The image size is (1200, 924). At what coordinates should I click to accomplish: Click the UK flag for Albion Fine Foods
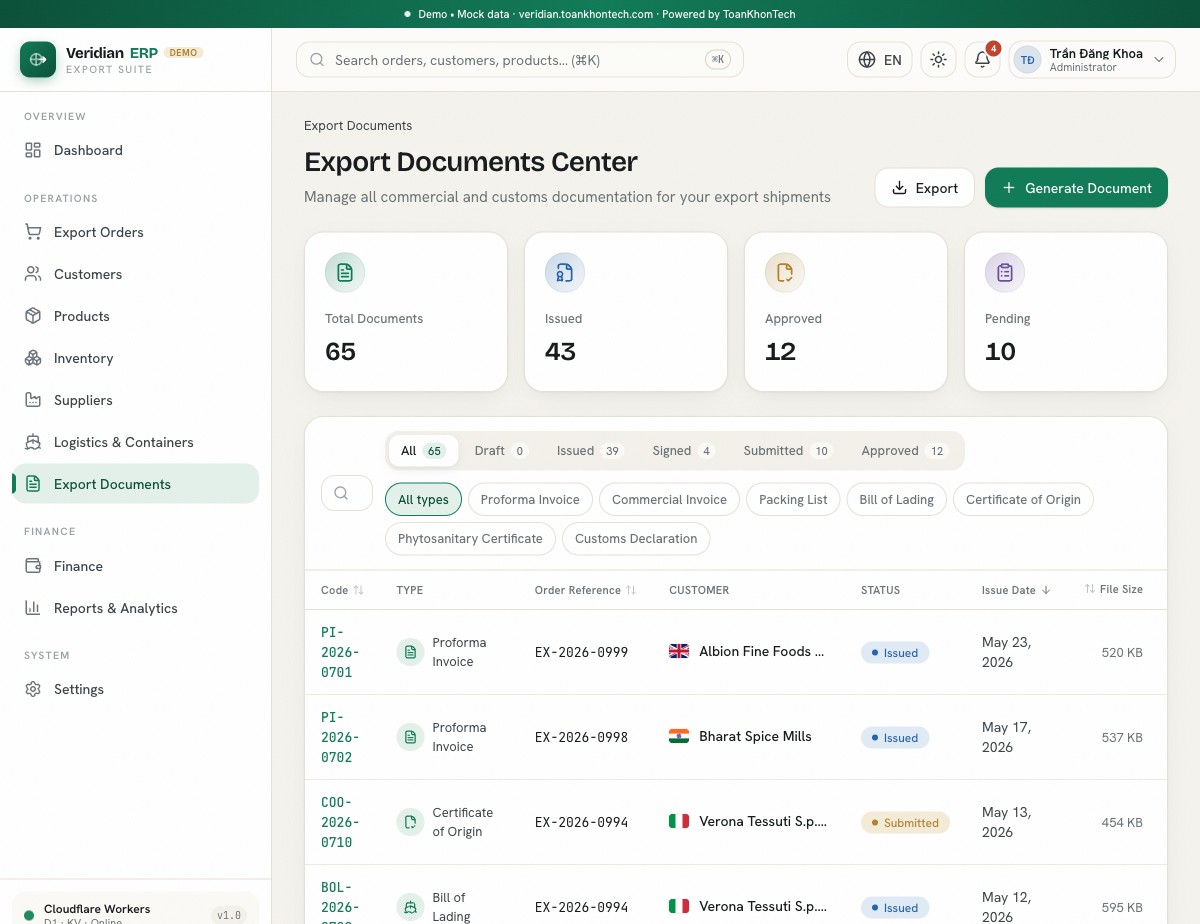[x=679, y=651]
